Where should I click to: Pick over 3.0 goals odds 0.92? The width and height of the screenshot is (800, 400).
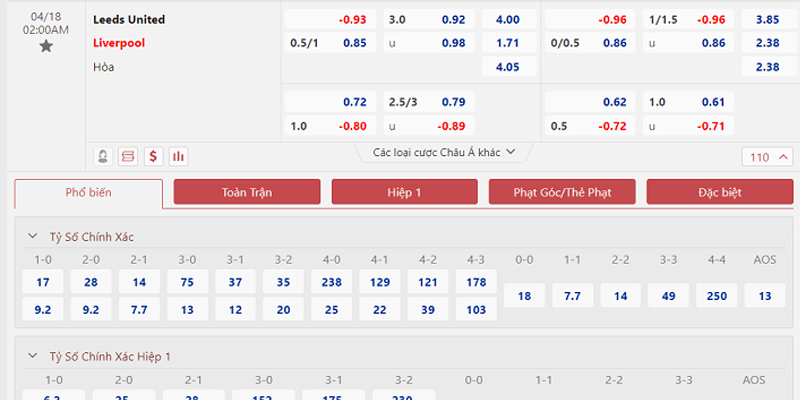click(x=429, y=19)
